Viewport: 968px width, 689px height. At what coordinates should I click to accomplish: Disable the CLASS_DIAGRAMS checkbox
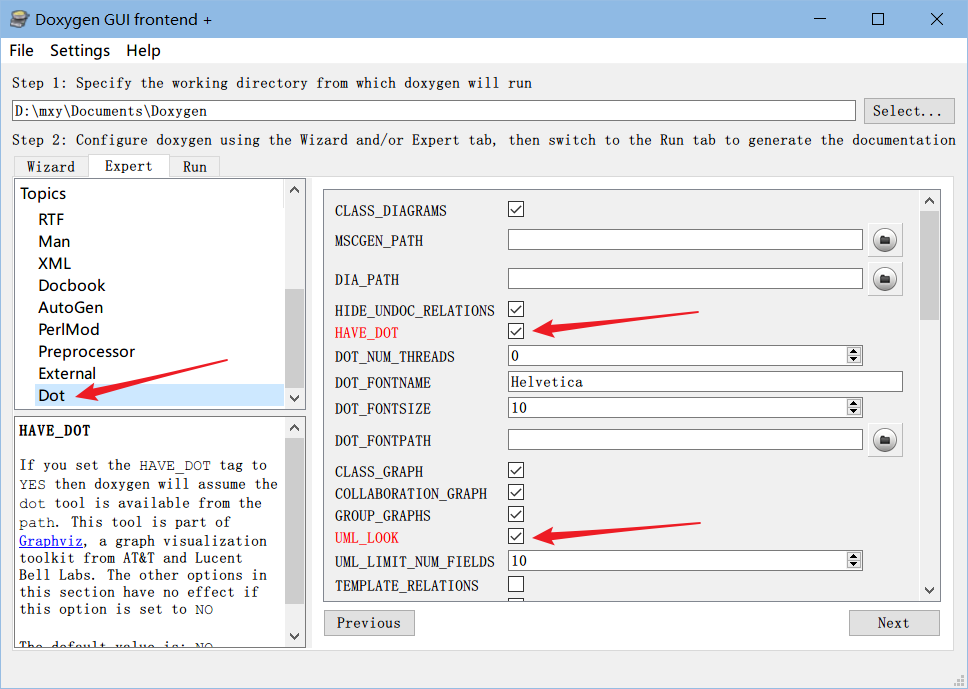coord(516,210)
